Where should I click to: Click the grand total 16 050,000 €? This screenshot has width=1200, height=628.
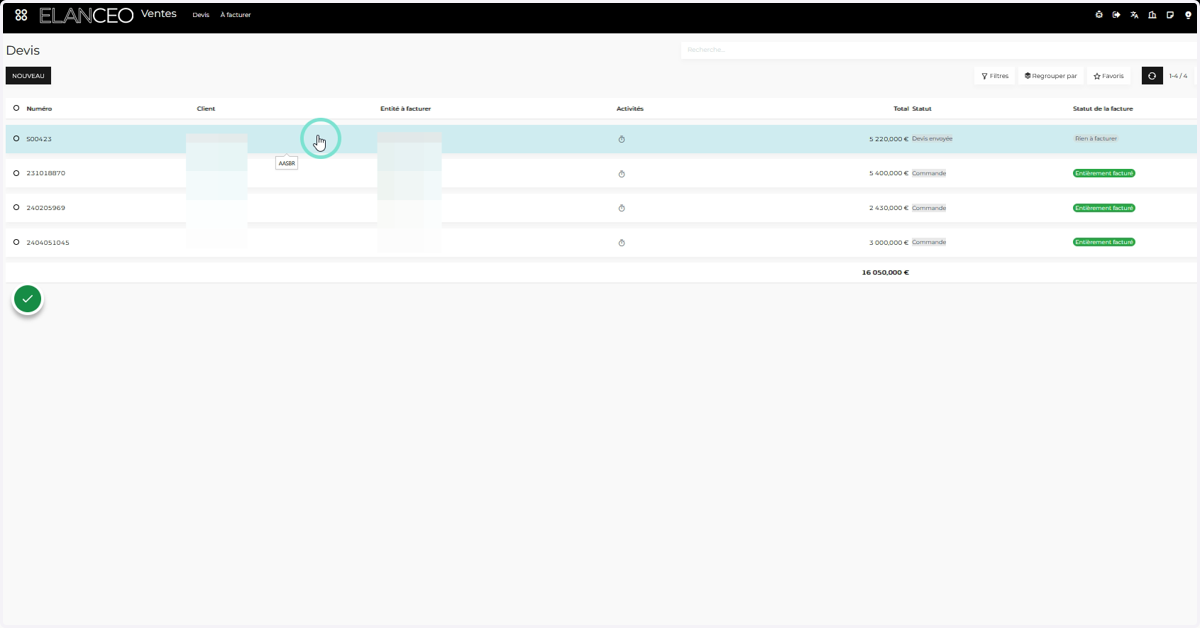tap(885, 272)
